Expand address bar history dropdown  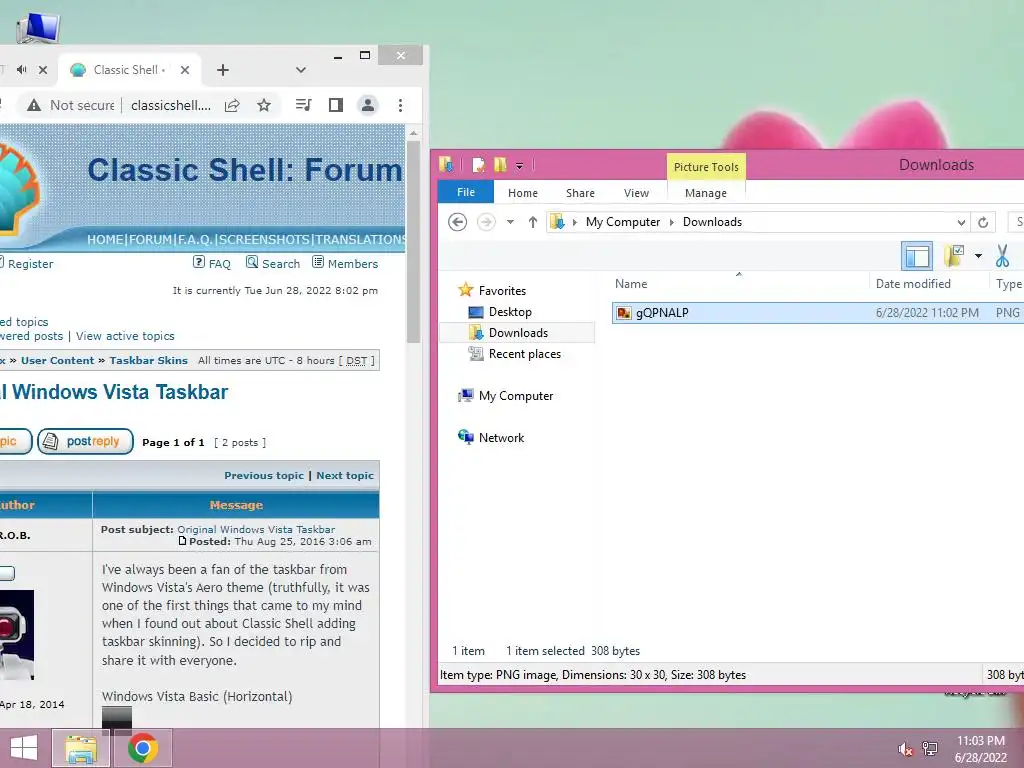click(961, 223)
